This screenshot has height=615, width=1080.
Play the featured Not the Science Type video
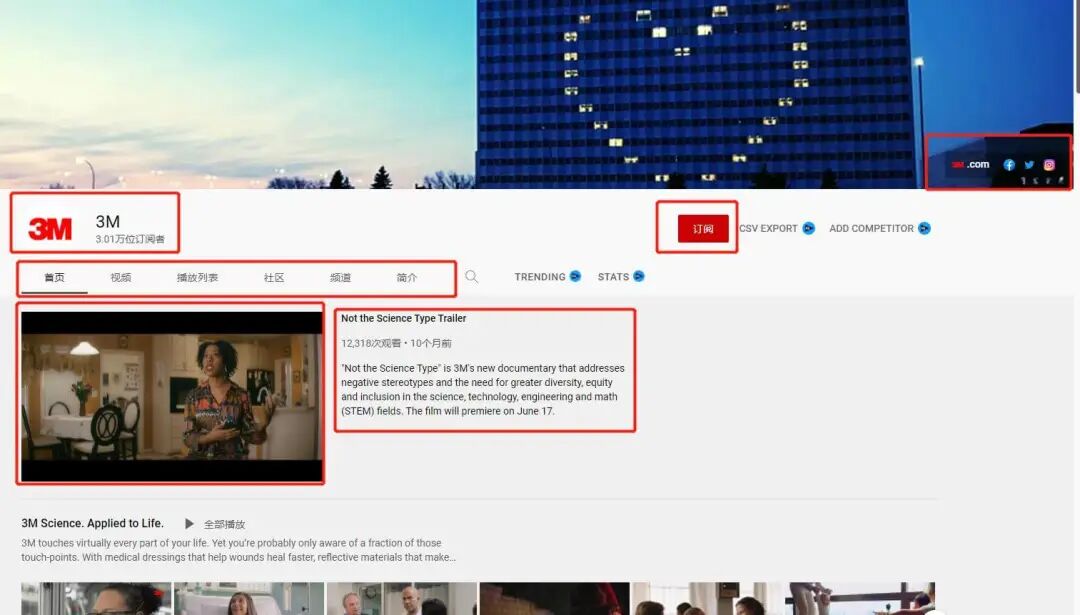(172, 397)
